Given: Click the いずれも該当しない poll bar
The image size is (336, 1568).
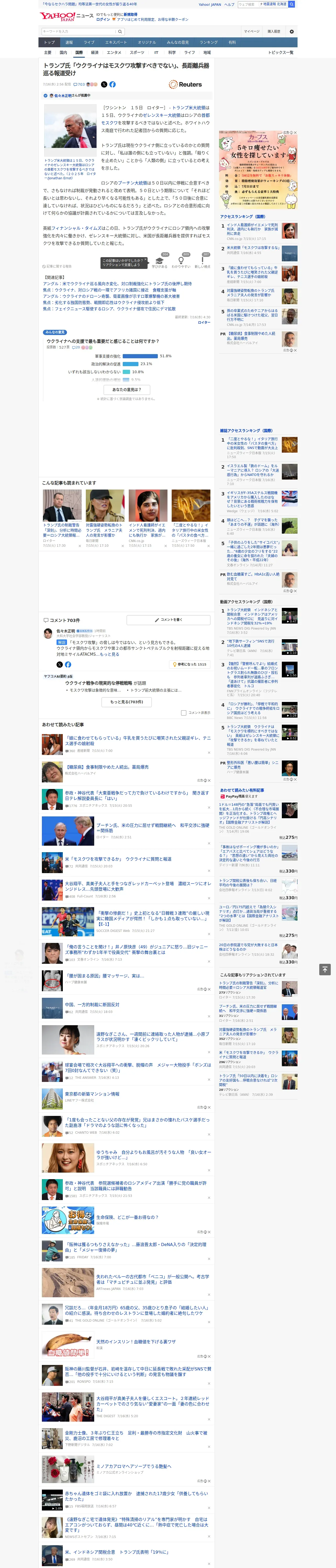Looking at the screenshot, I should click(126, 372).
